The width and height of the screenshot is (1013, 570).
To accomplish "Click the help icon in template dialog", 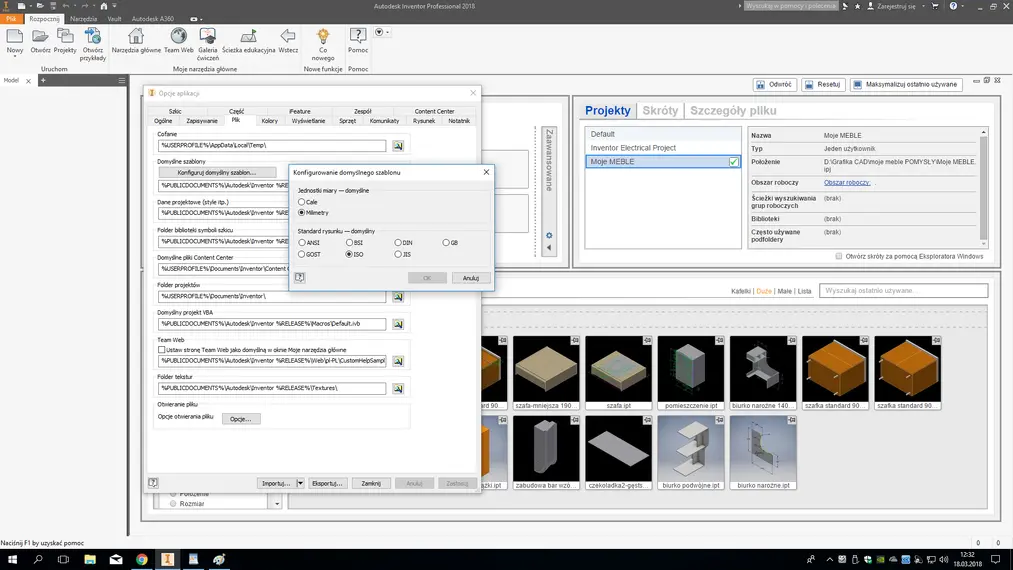I will point(299,278).
